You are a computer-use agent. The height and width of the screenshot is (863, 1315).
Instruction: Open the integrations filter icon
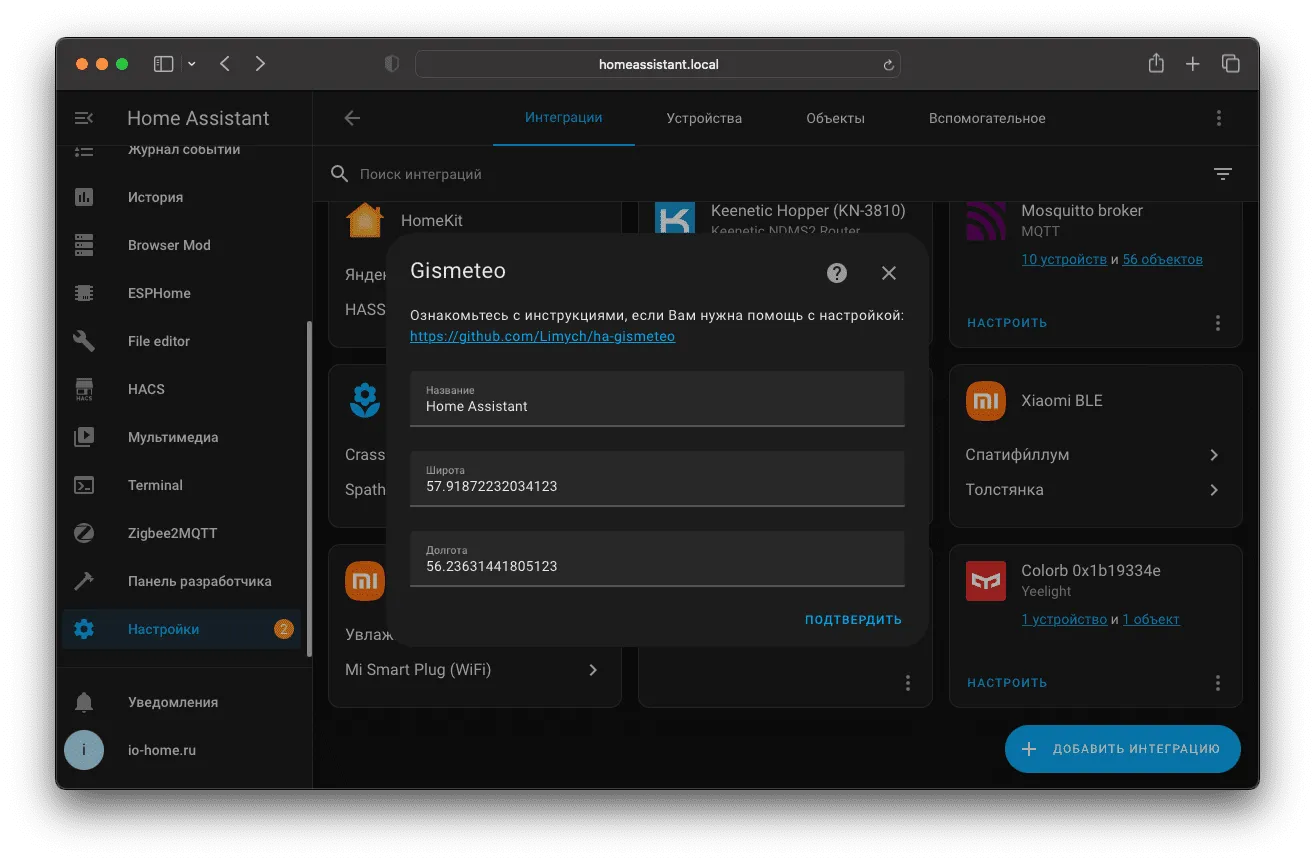point(1222,174)
